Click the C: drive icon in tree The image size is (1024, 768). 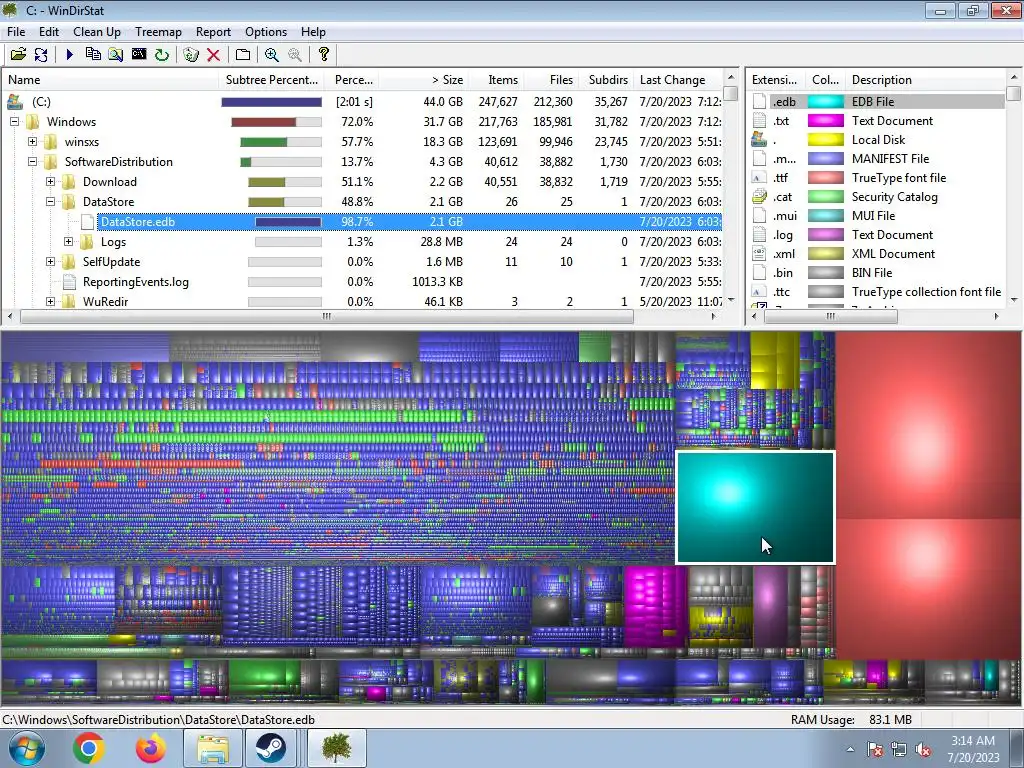[x=15, y=102]
